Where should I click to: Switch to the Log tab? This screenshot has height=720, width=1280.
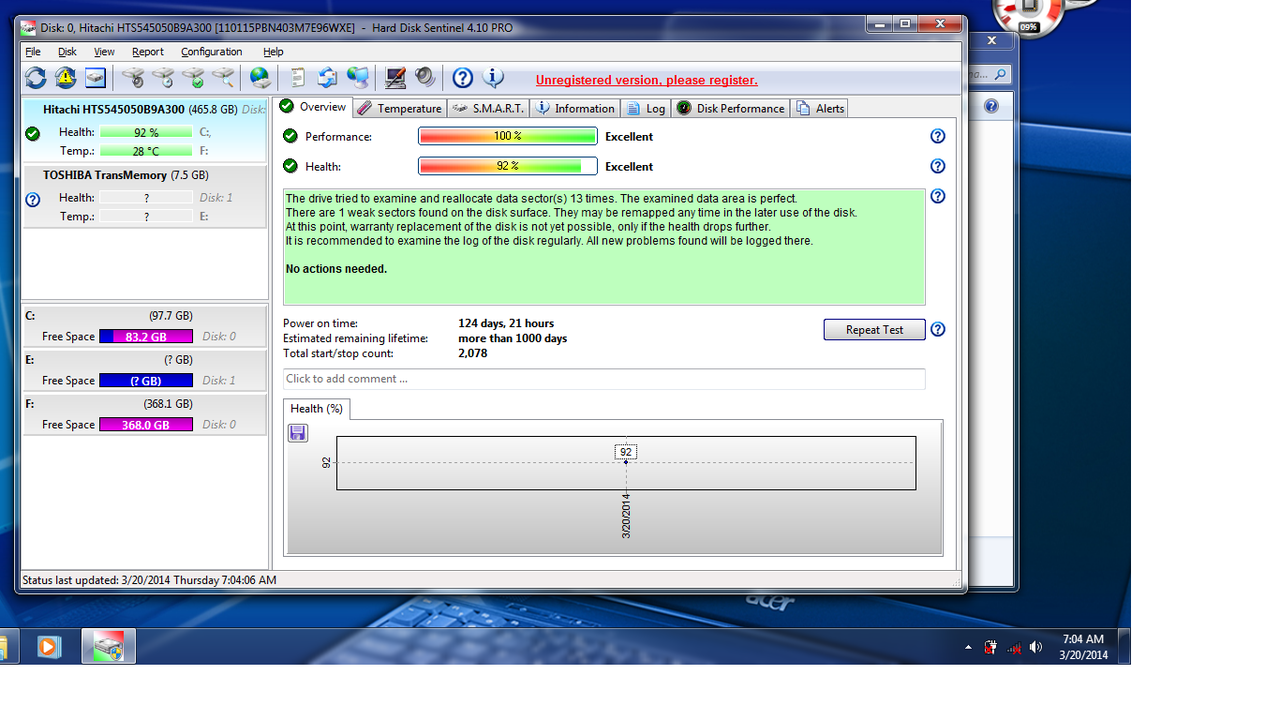point(646,108)
